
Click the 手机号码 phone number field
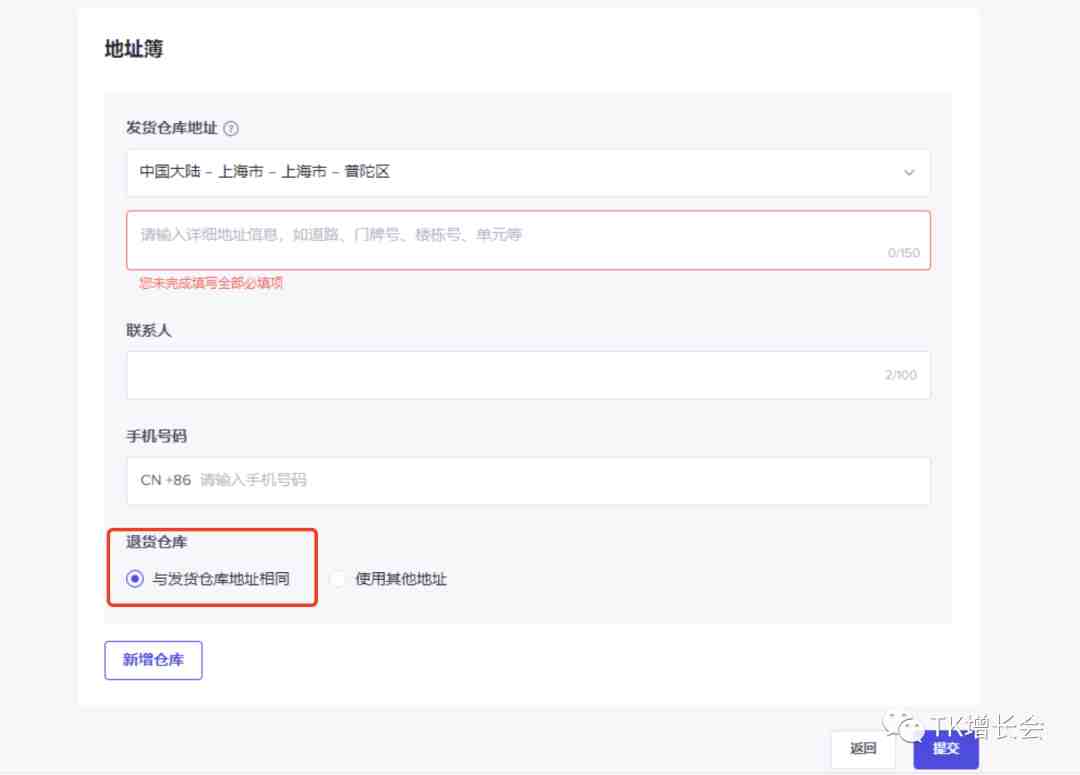point(528,480)
